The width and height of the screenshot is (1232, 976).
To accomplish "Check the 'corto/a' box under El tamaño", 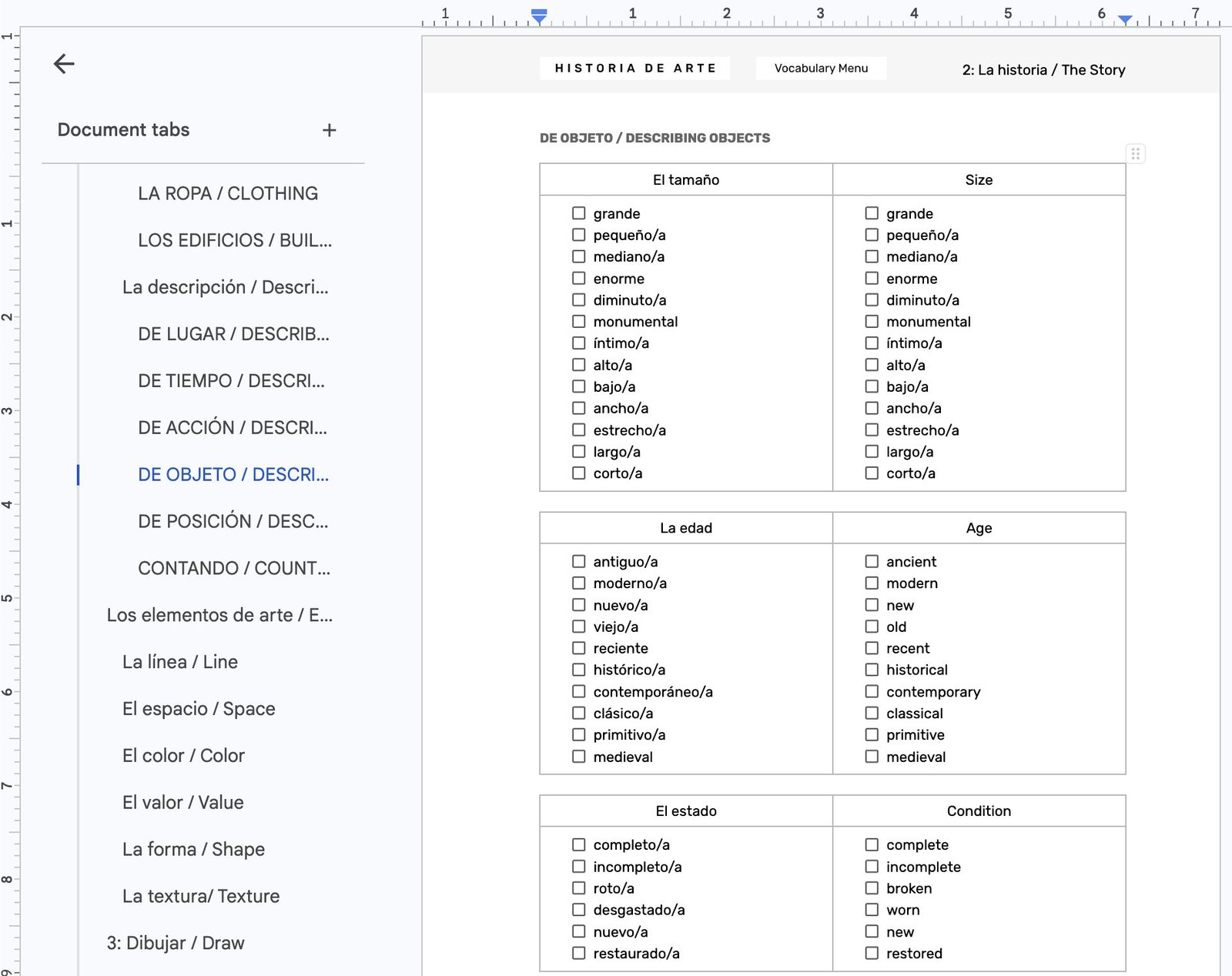I will pos(579,473).
